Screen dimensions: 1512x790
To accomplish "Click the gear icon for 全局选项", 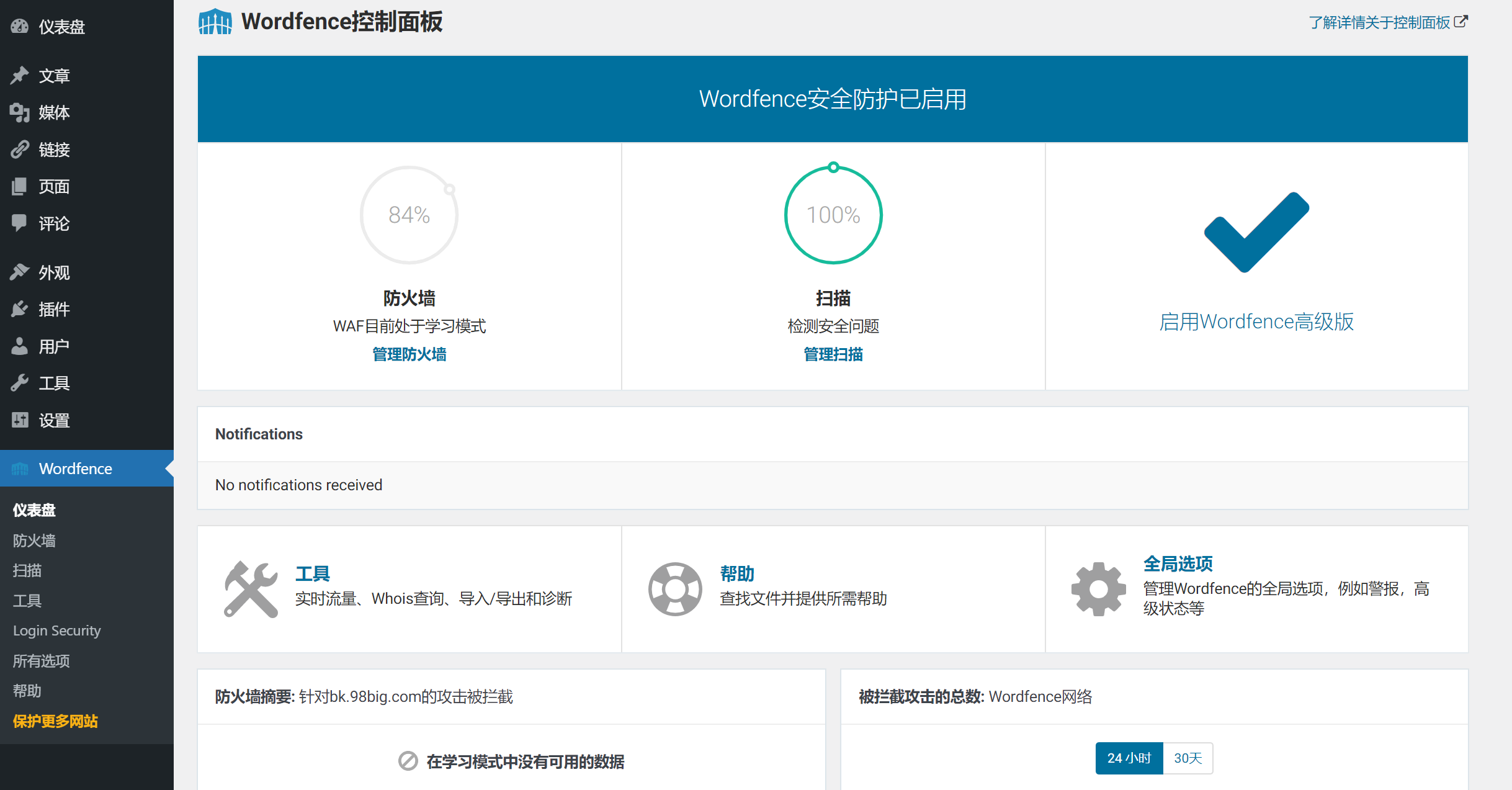I will [x=1098, y=589].
